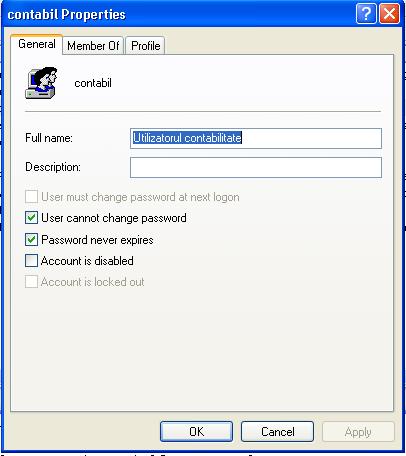Click the Description label
This screenshot has height=456, width=406.
tap(53, 167)
